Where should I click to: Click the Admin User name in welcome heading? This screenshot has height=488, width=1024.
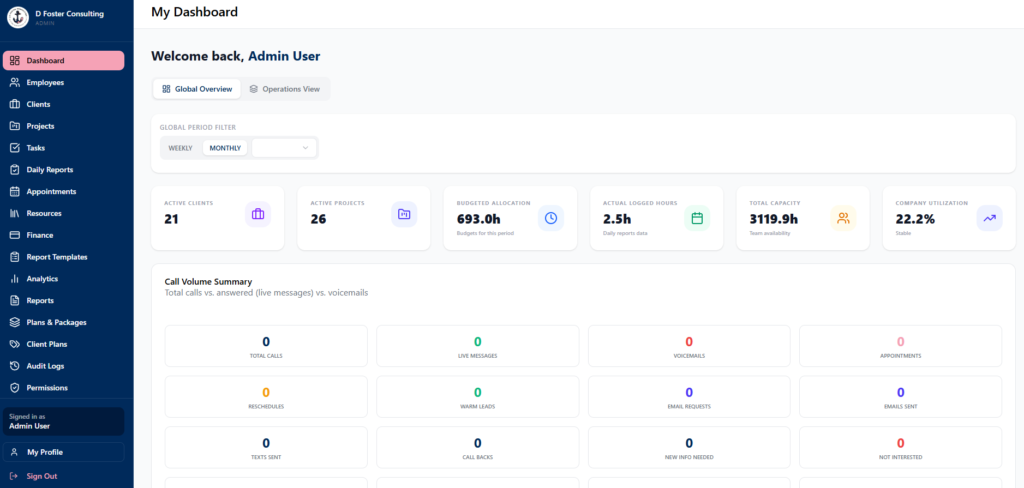tap(285, 56)
